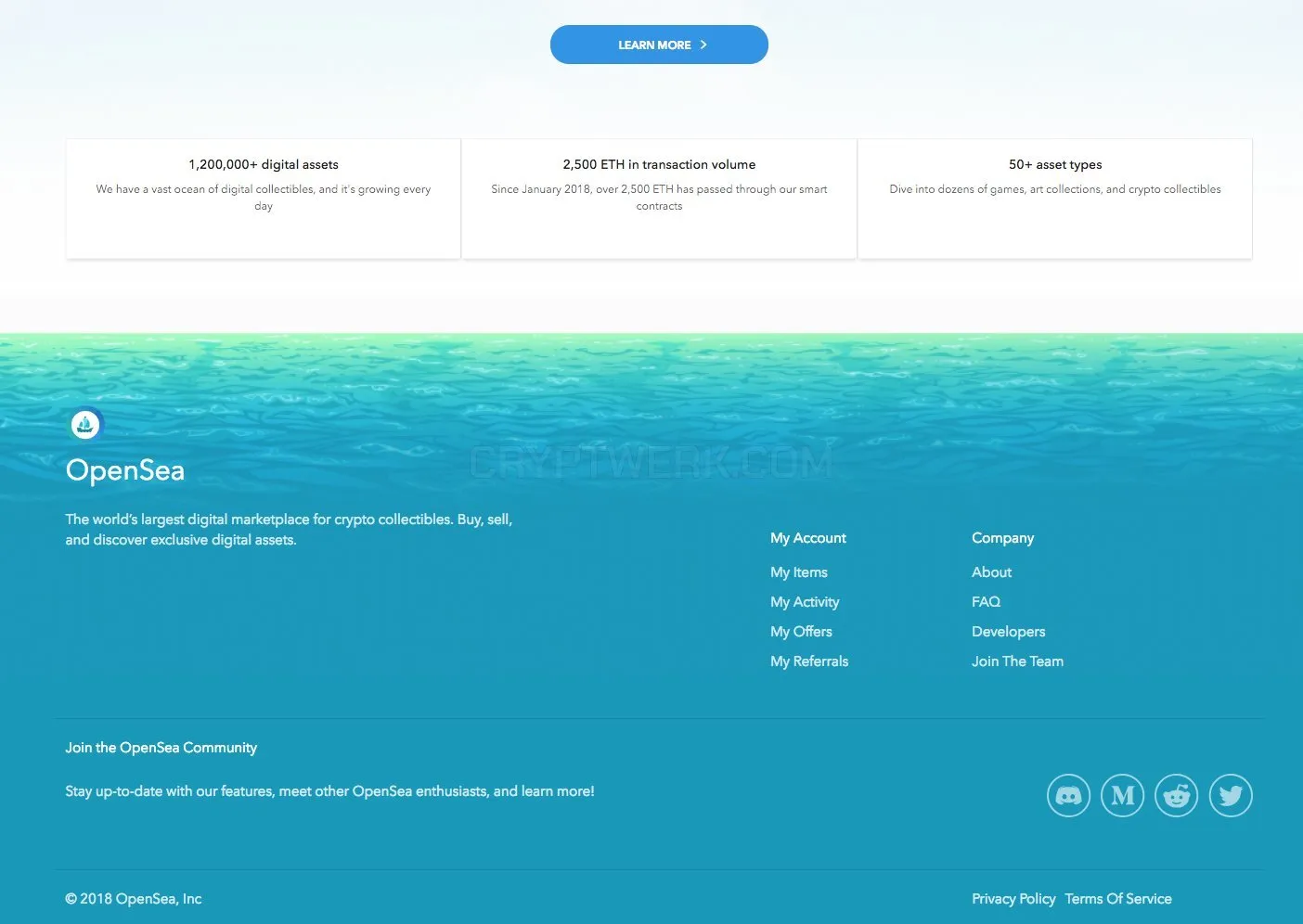This screenshot has width=1303, height=924.
Task: Click the 'Since January 2018' description text
Action: tap(659, 198)
